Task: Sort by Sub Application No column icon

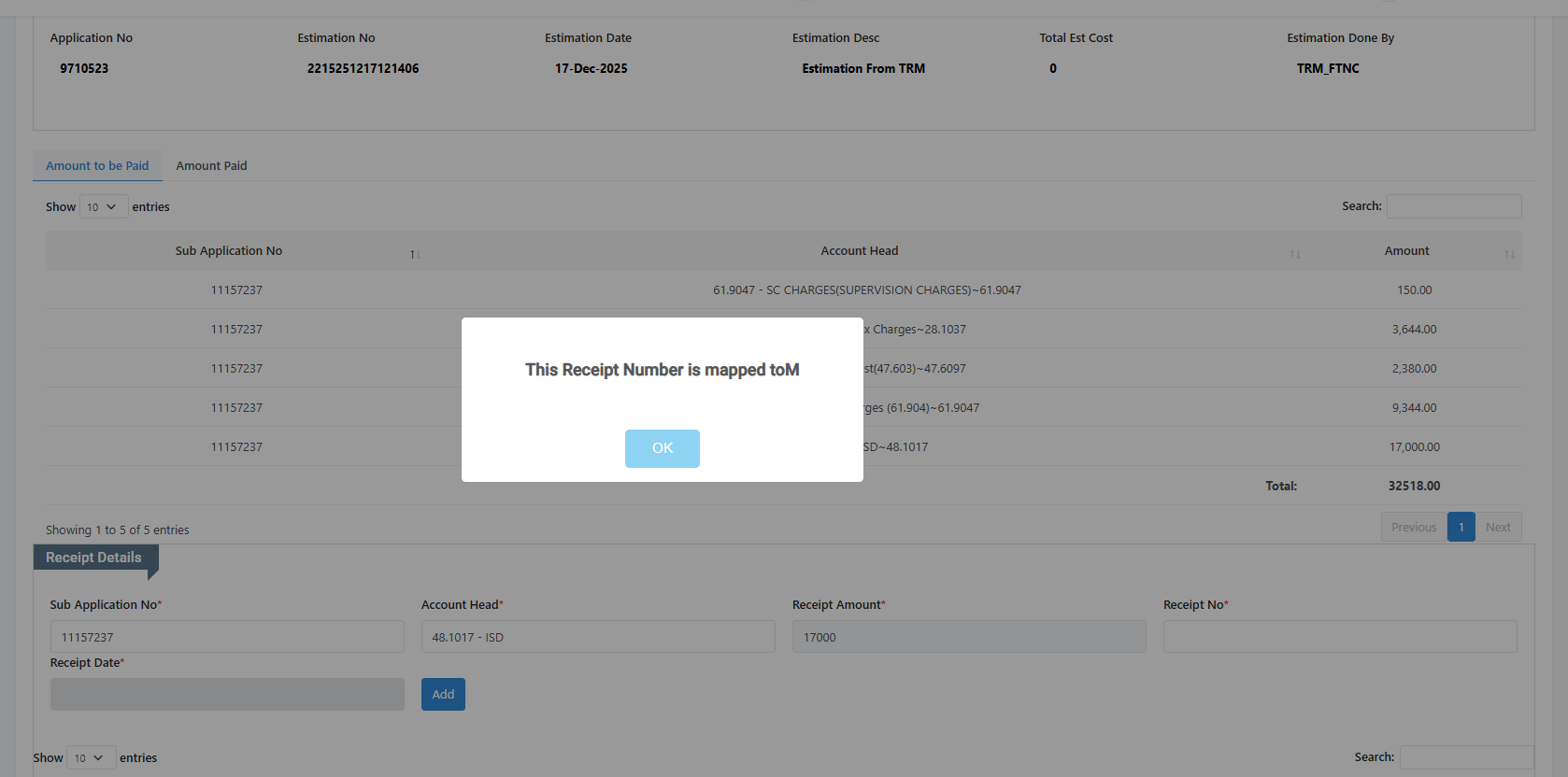Action: [415, 254]
